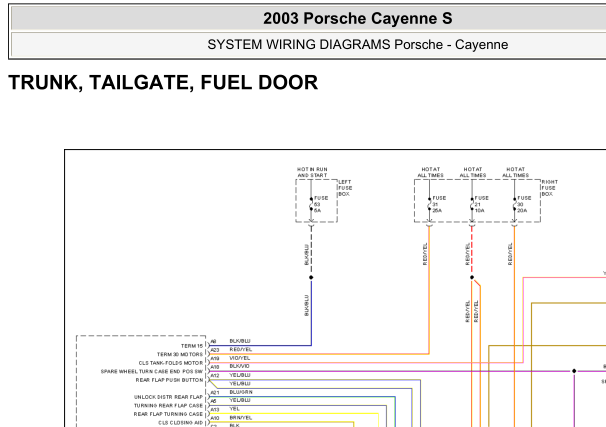
Task: Click the 'CLS TANK-FOLDS MOTOR' label
Action: (x=171, y=363)
